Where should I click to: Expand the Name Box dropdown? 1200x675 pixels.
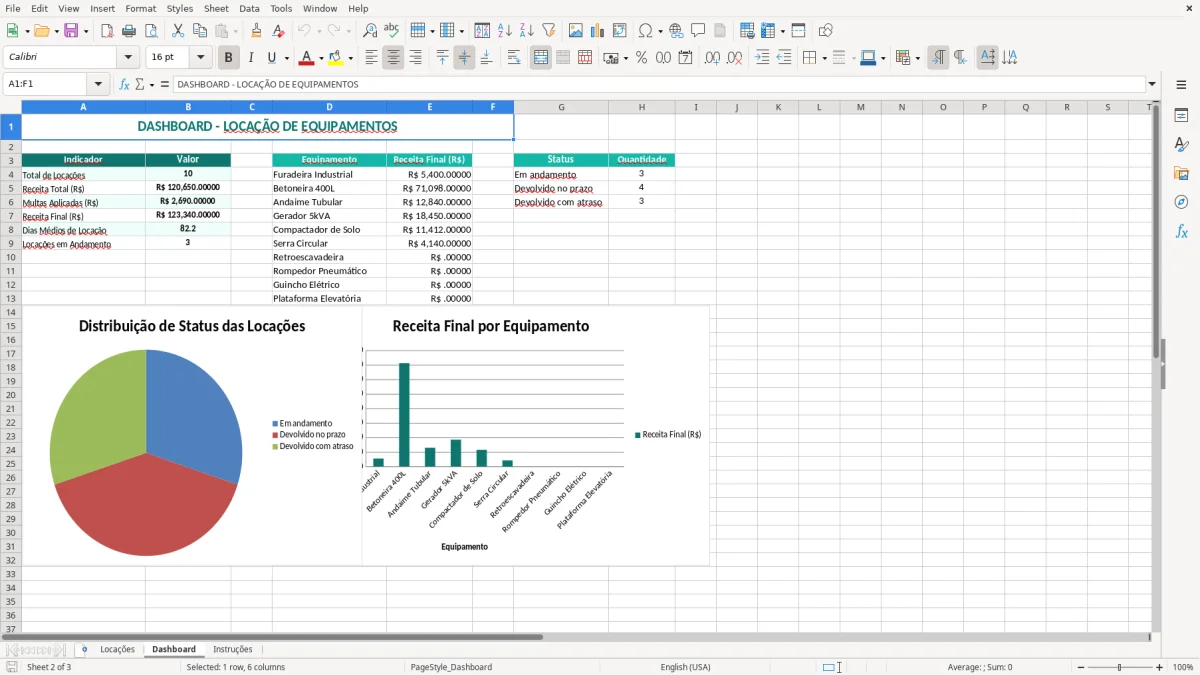coord(98,84)
